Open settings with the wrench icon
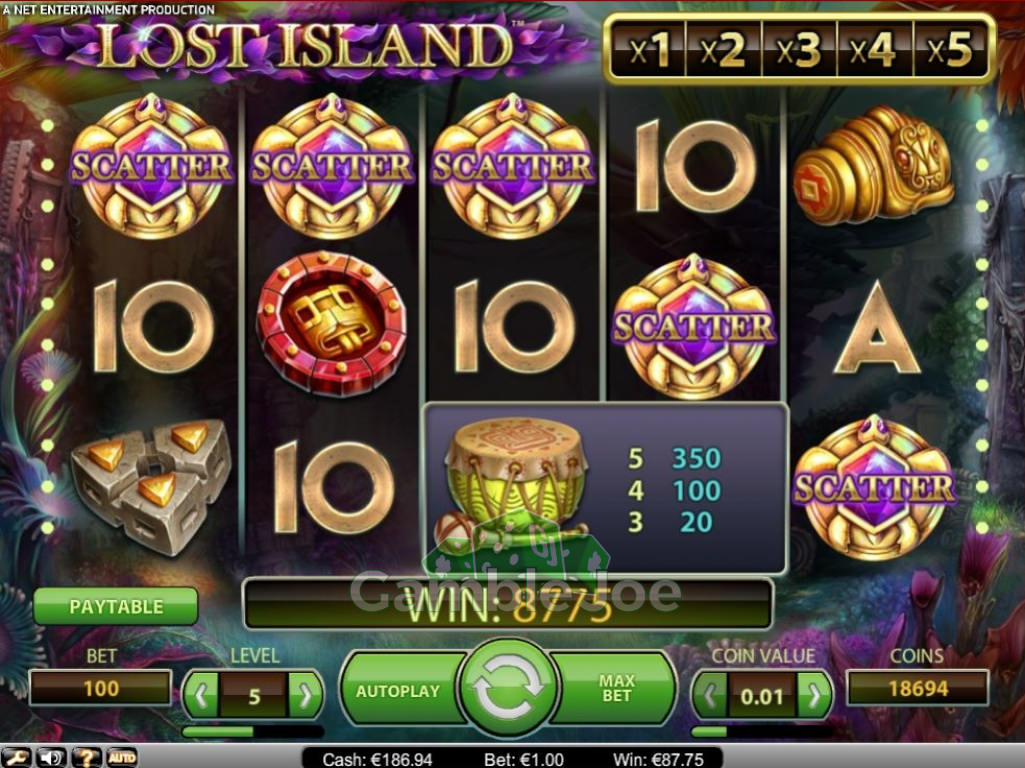Screen dimensions: 1025x768 (17, 758)
